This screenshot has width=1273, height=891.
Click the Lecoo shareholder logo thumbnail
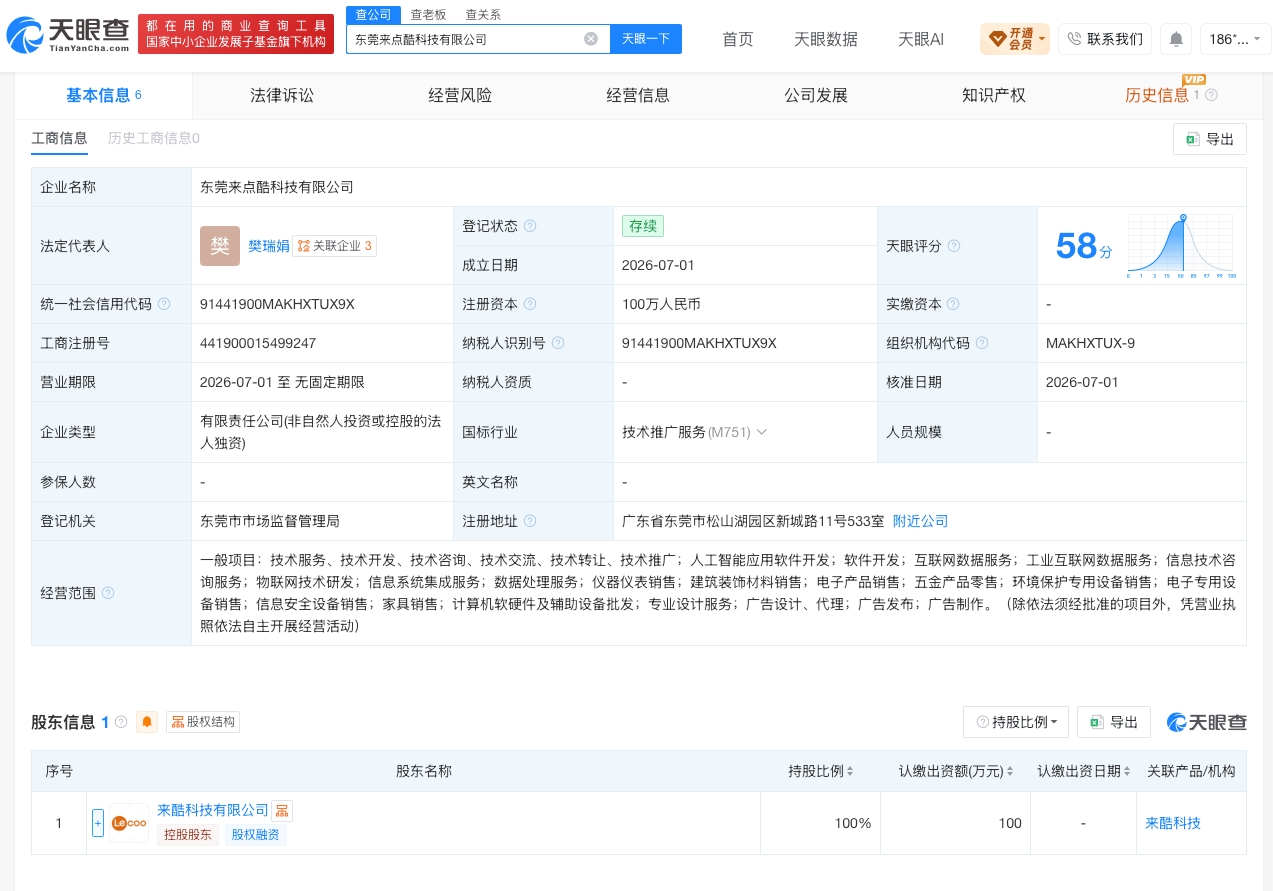[128, 823]
